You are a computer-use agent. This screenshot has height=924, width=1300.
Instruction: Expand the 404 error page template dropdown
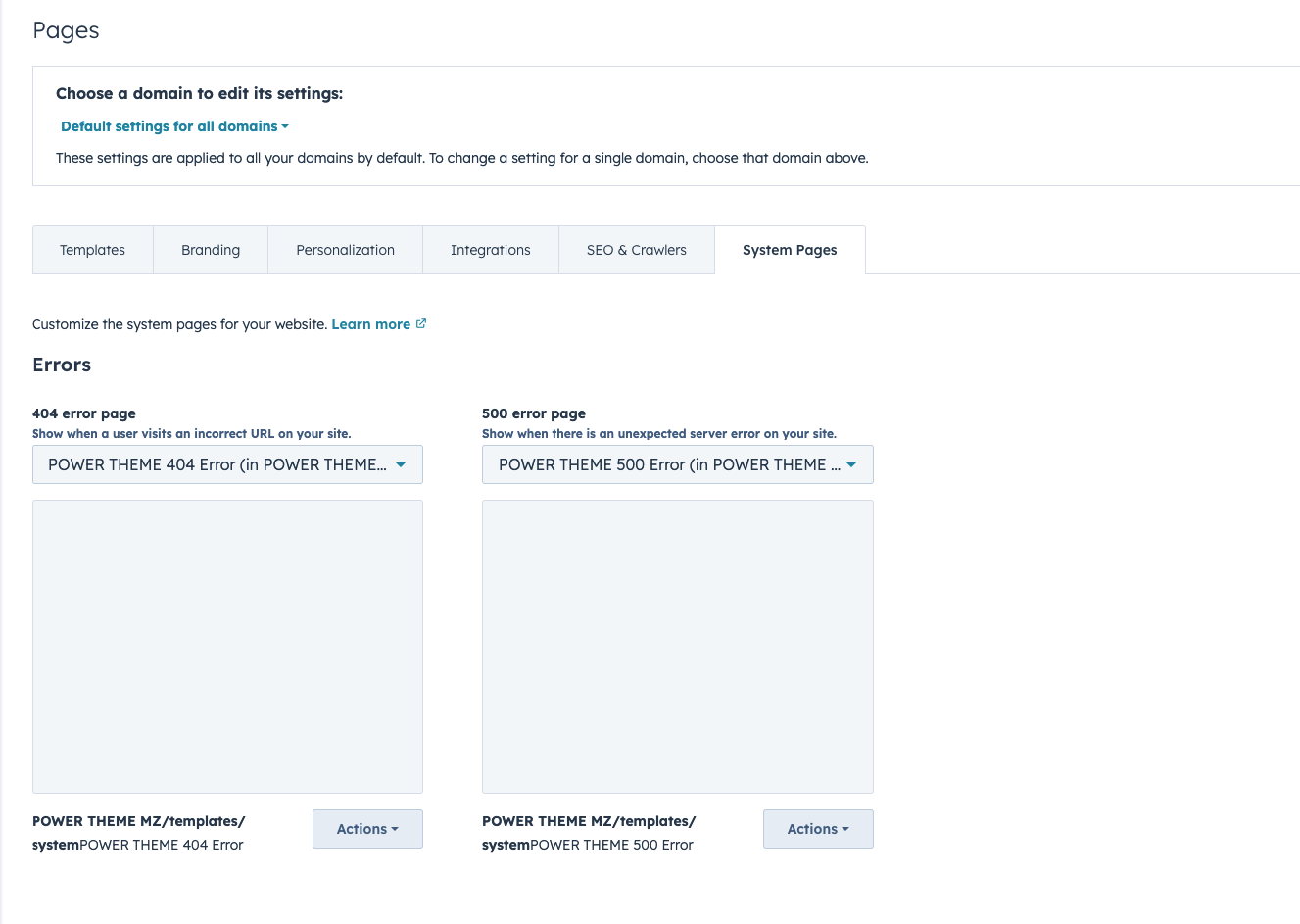(x=227, y=464)
